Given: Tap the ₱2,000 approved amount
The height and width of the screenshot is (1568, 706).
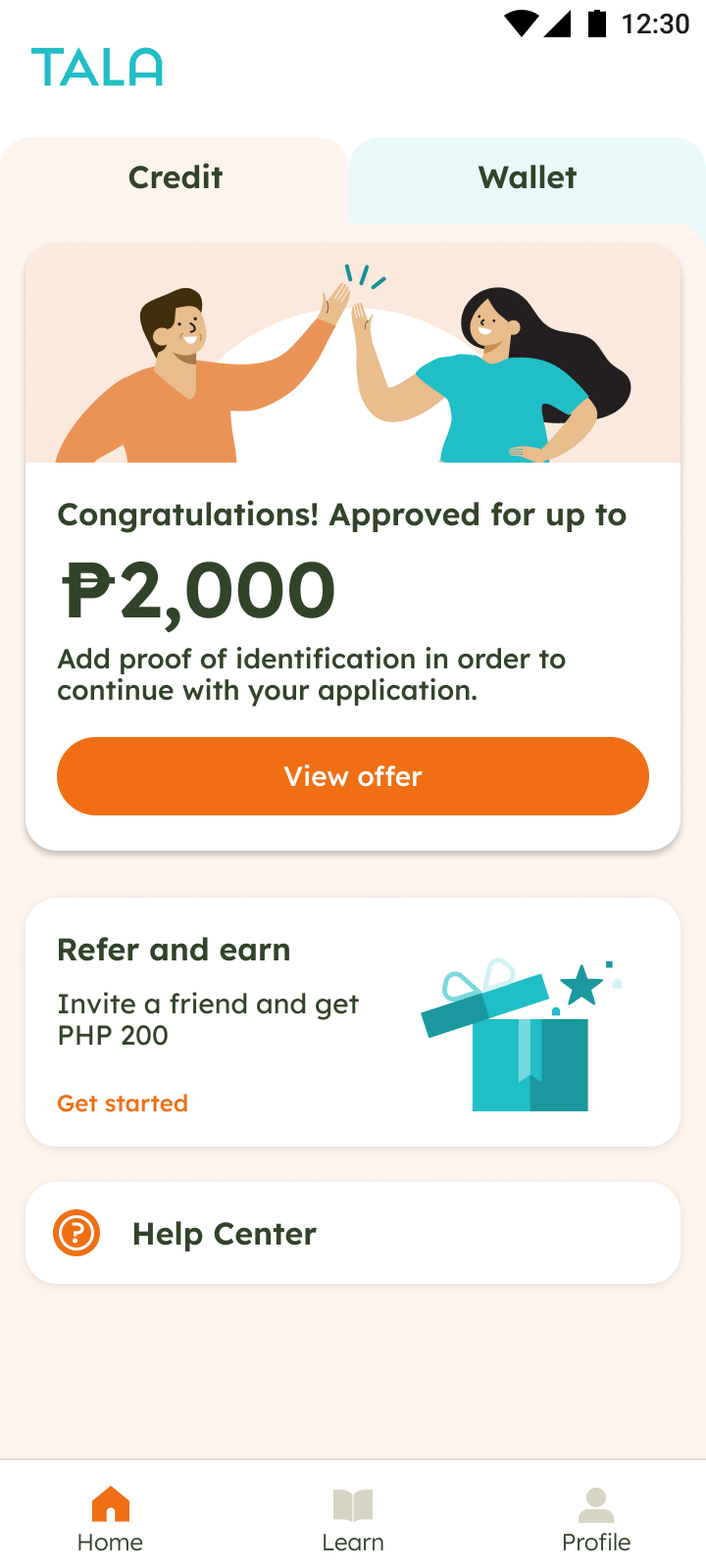Looking at the screenshot, I should click(198, 591).
